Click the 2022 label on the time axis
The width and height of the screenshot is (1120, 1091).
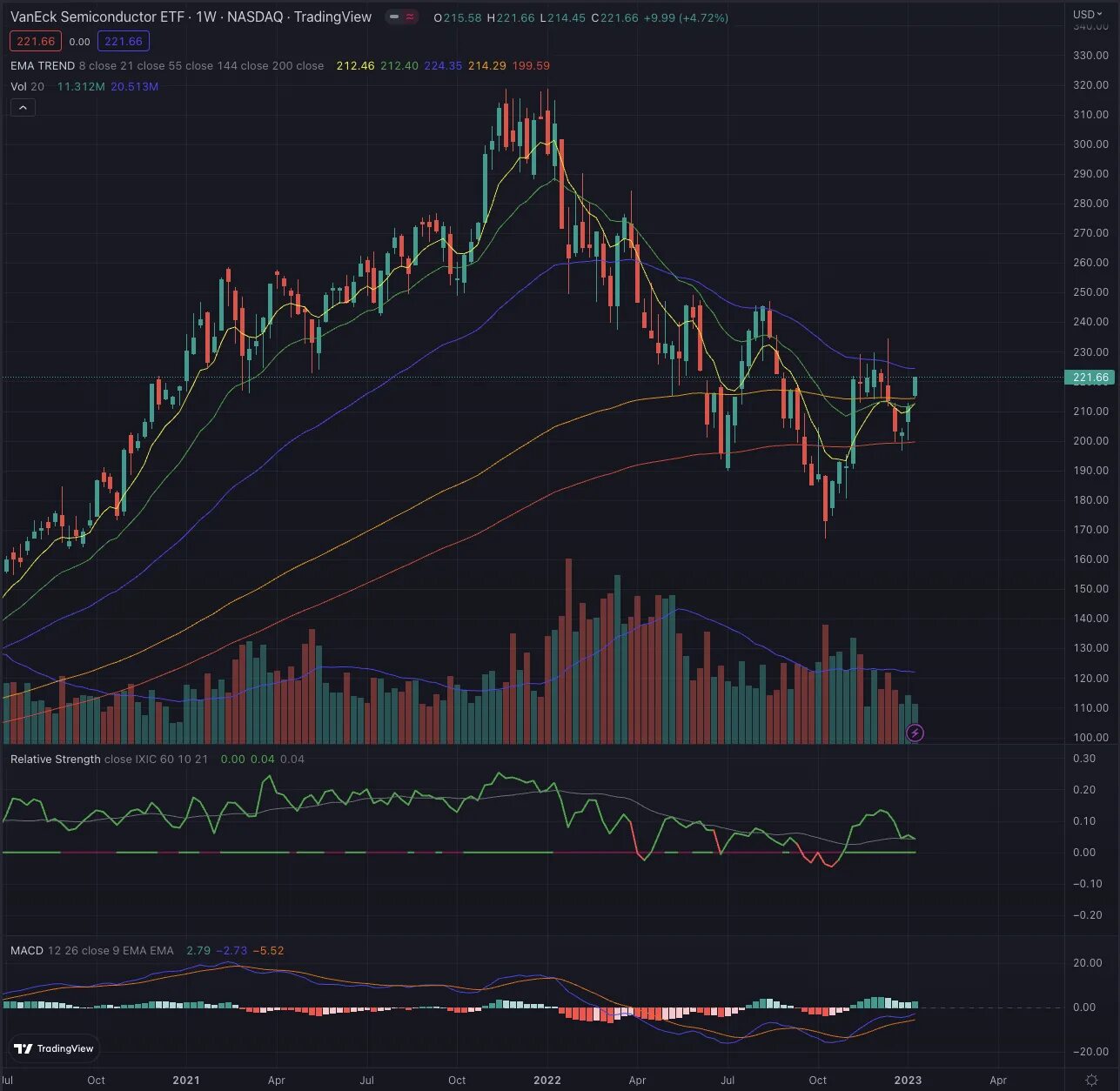tap(547, 1080)
